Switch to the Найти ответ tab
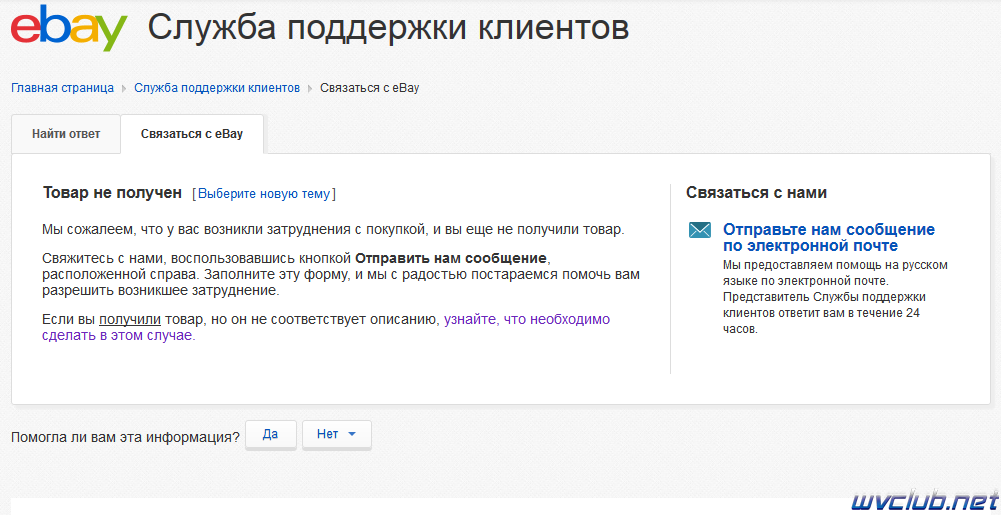 [66, 135]
